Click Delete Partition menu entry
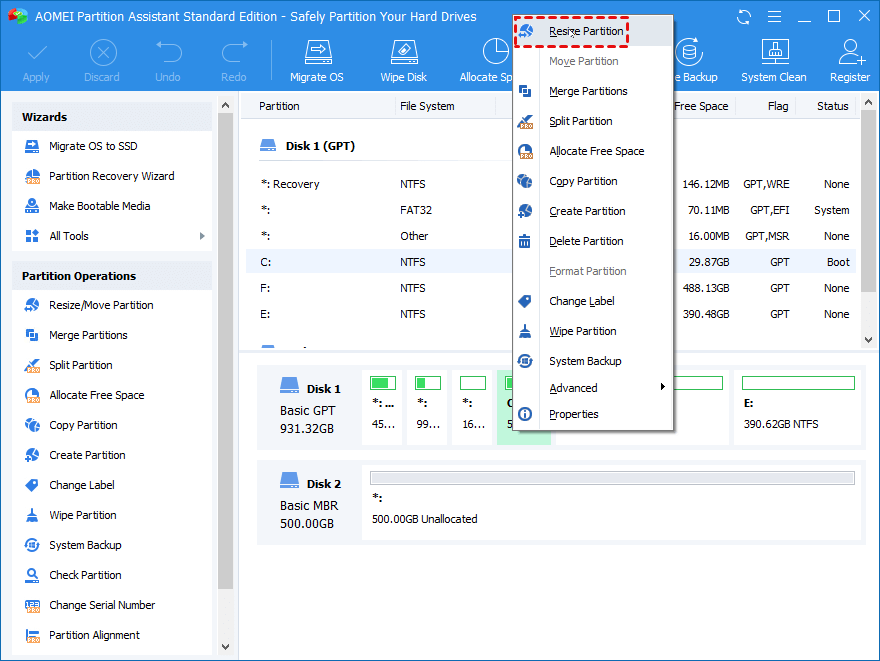The image size is (880, 661). coord(586,241)
